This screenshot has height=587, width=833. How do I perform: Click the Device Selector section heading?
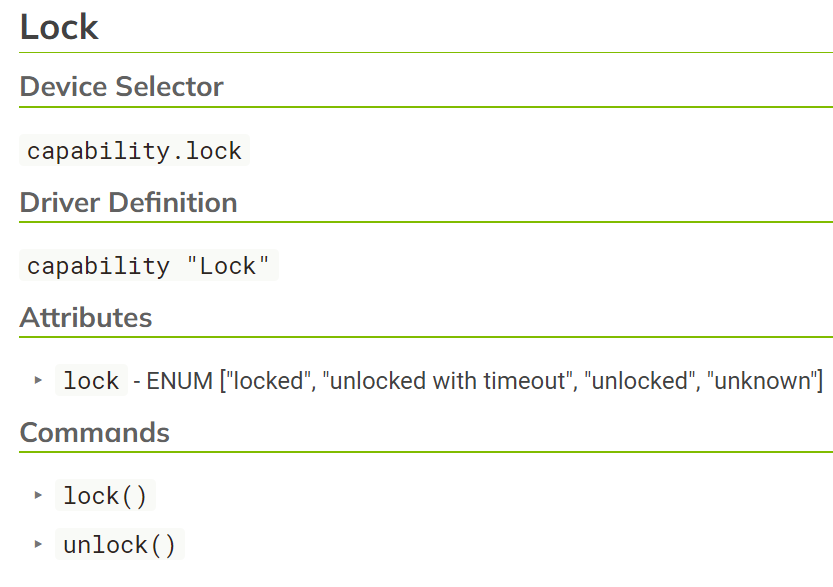click(x=121, y=87)
